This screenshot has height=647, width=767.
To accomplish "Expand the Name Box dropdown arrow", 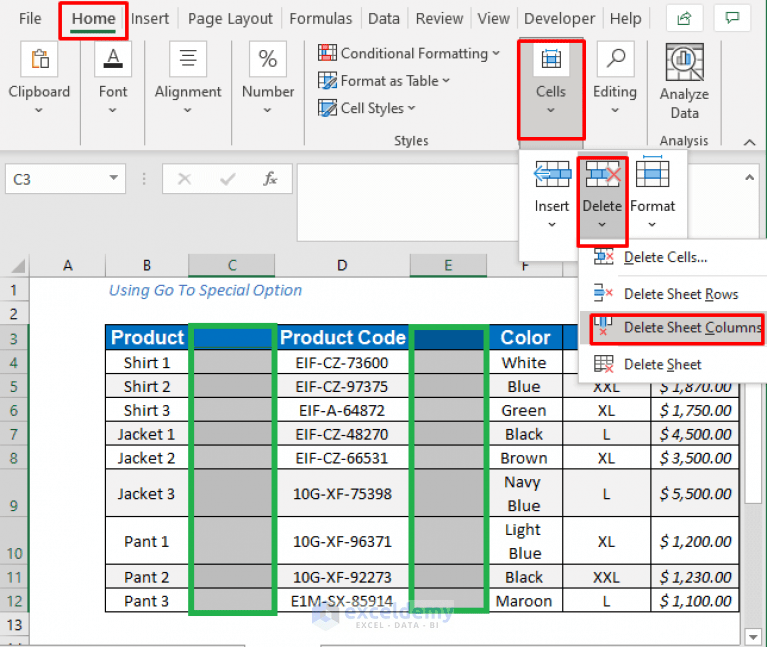I will 113,178.
